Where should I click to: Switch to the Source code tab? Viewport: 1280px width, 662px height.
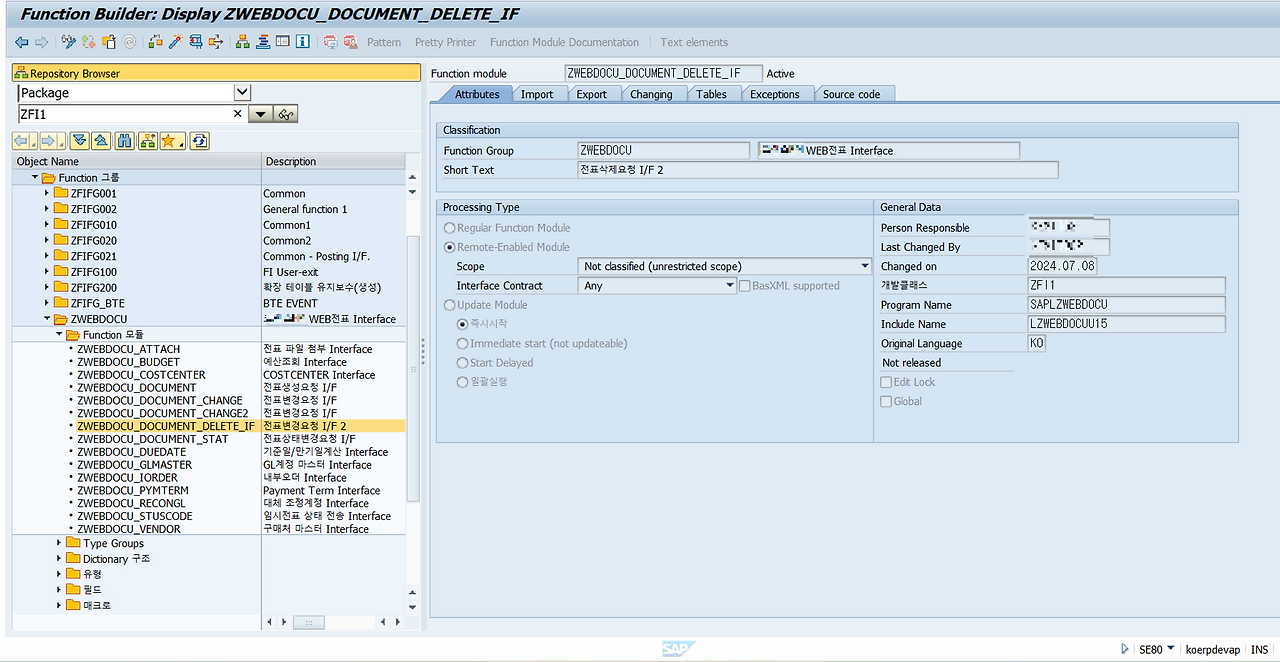[x=853, y=93]
